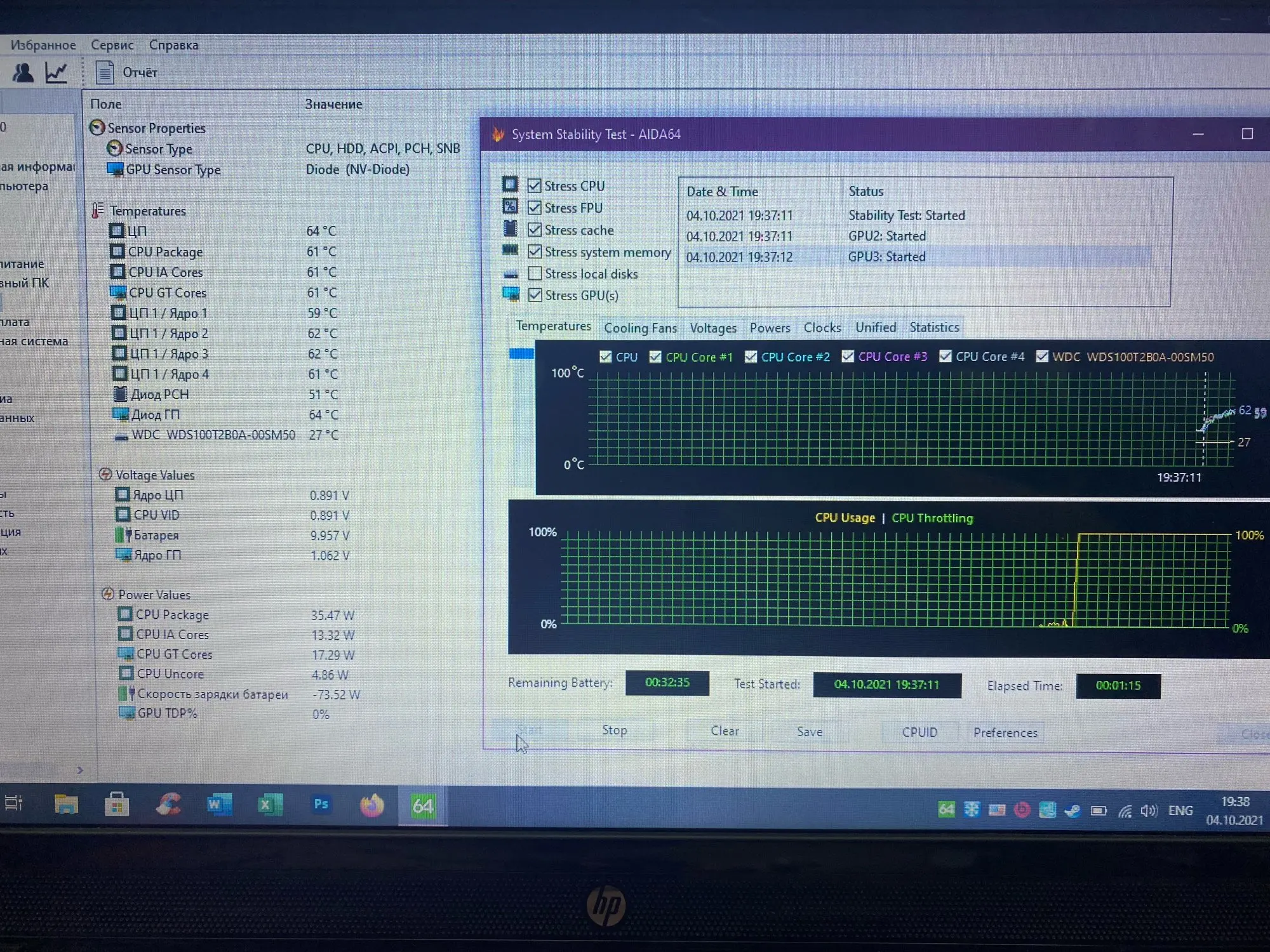The width and height of the screenshot is (1270, 952).
Task: Hide CPU Core #1 graph line
Action: [x=655, y=357]
